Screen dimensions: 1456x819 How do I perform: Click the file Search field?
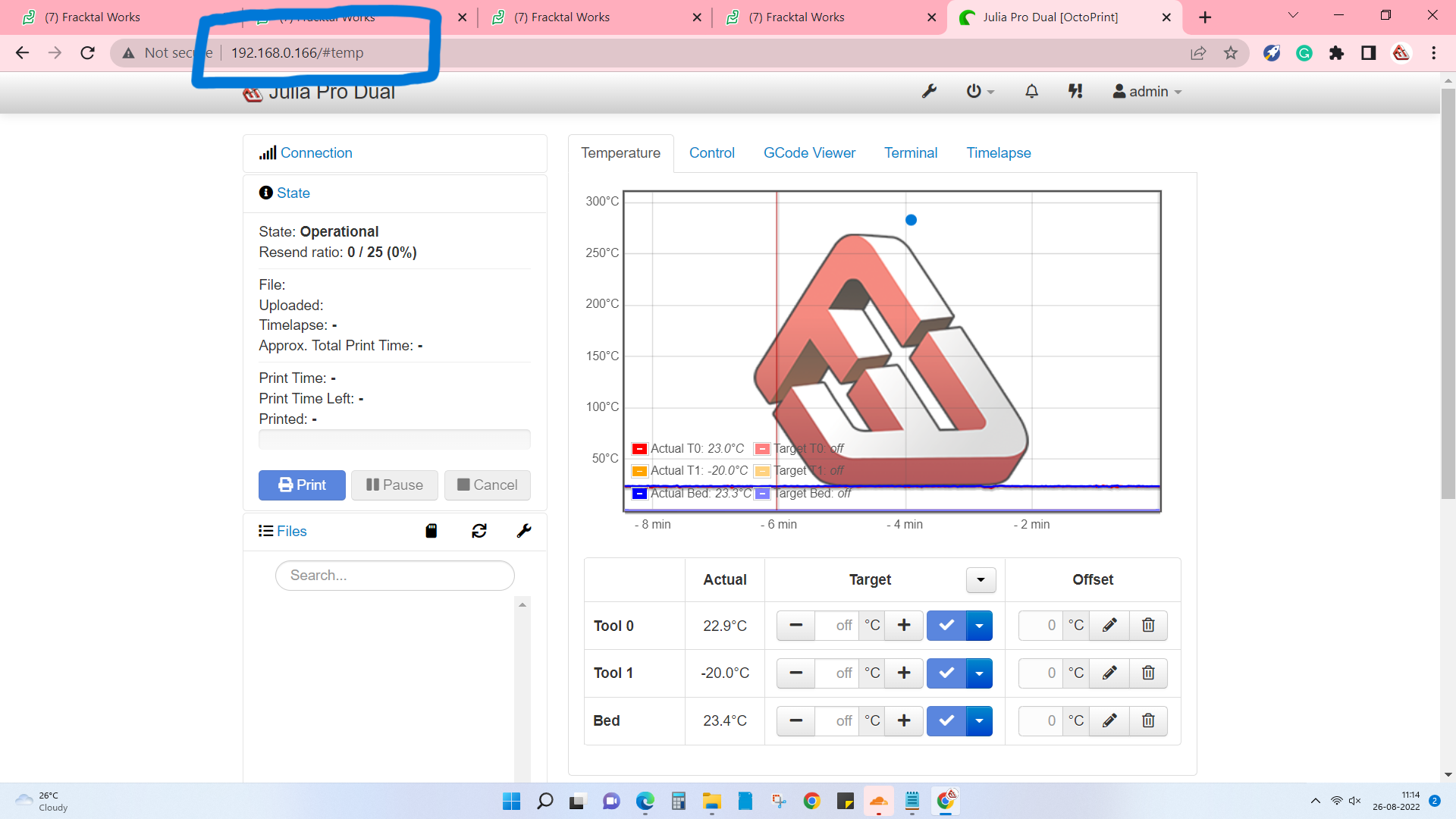(x=394, y=576)
